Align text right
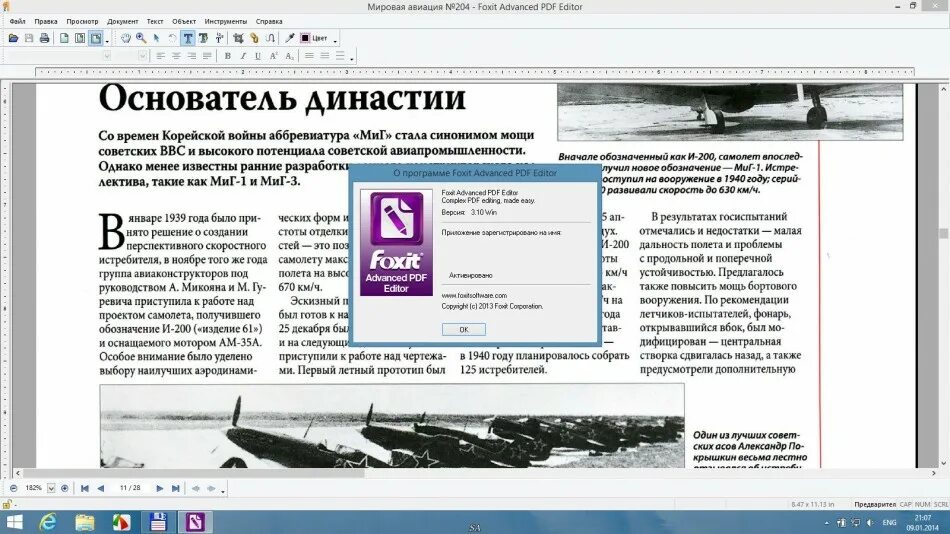Viewport: 950px width, 534px height. 191,56
